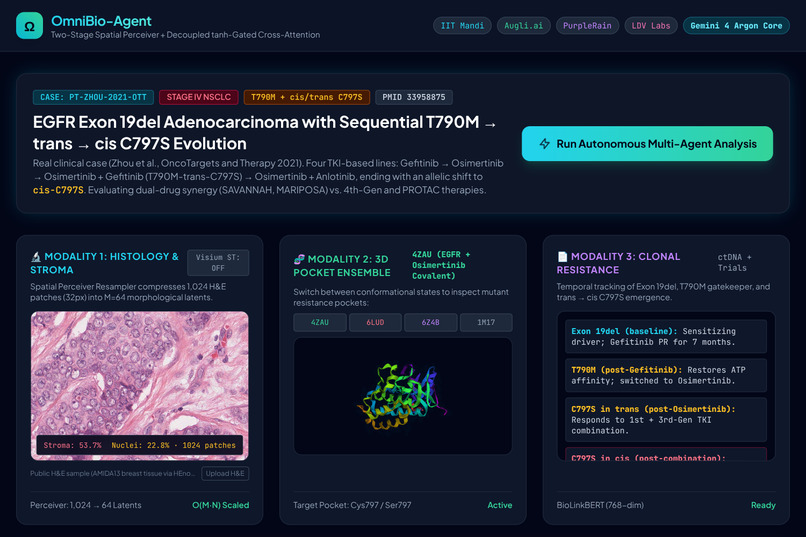Click the Augli.ai badge
806x537 pixels.
(523, 26)
